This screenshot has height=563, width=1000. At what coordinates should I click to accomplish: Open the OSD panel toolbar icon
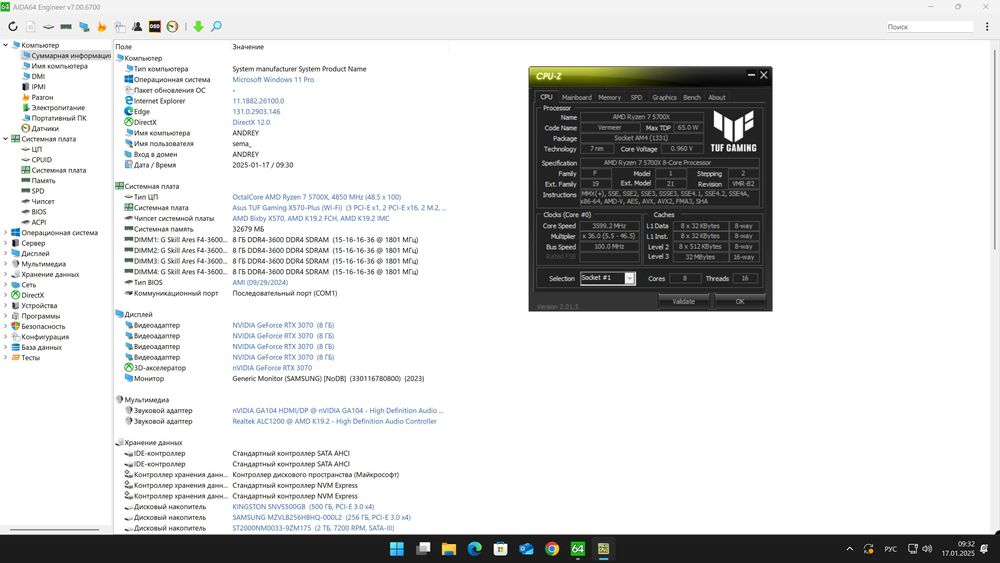tap(154, 27)
